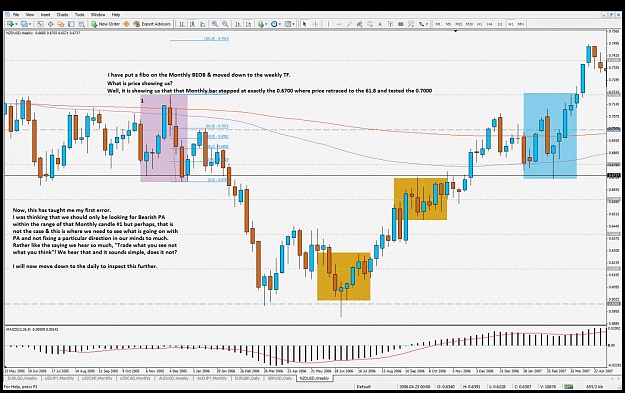
Task: Open the Insert menu
Action: [x=45, y=15]
